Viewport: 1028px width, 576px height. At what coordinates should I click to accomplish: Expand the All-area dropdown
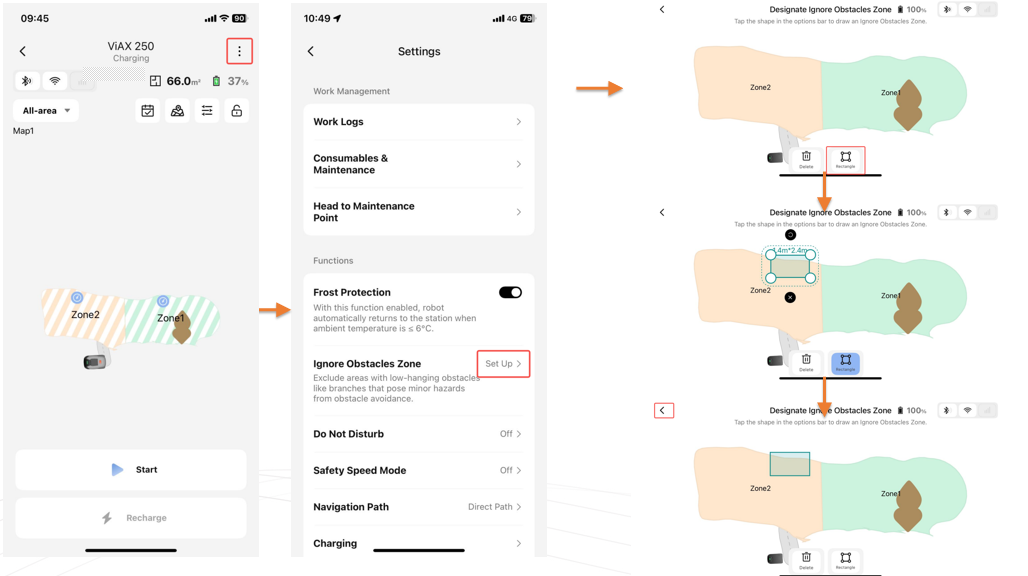coord(46,111)
